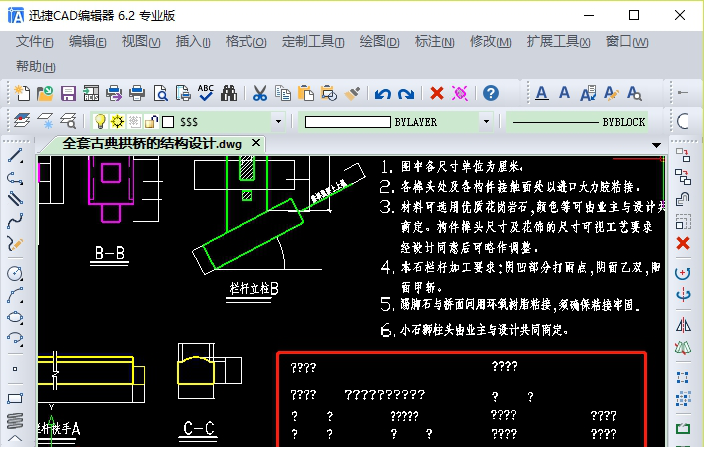This screenshot has width=704, height=464.
Task: Open the document tab list arrow
Action: (x=656, y=145)
